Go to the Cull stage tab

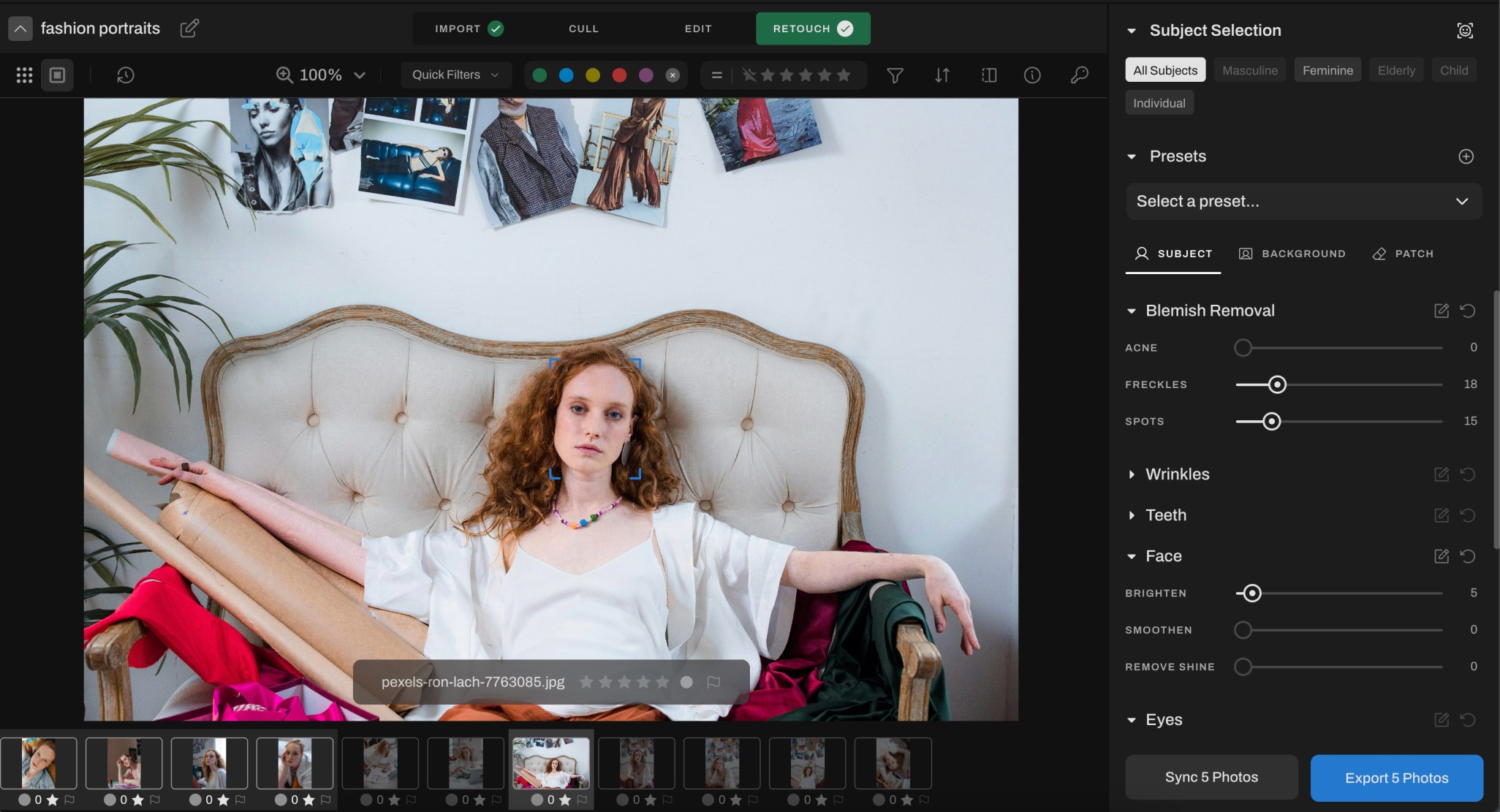(x=583, y=29)
